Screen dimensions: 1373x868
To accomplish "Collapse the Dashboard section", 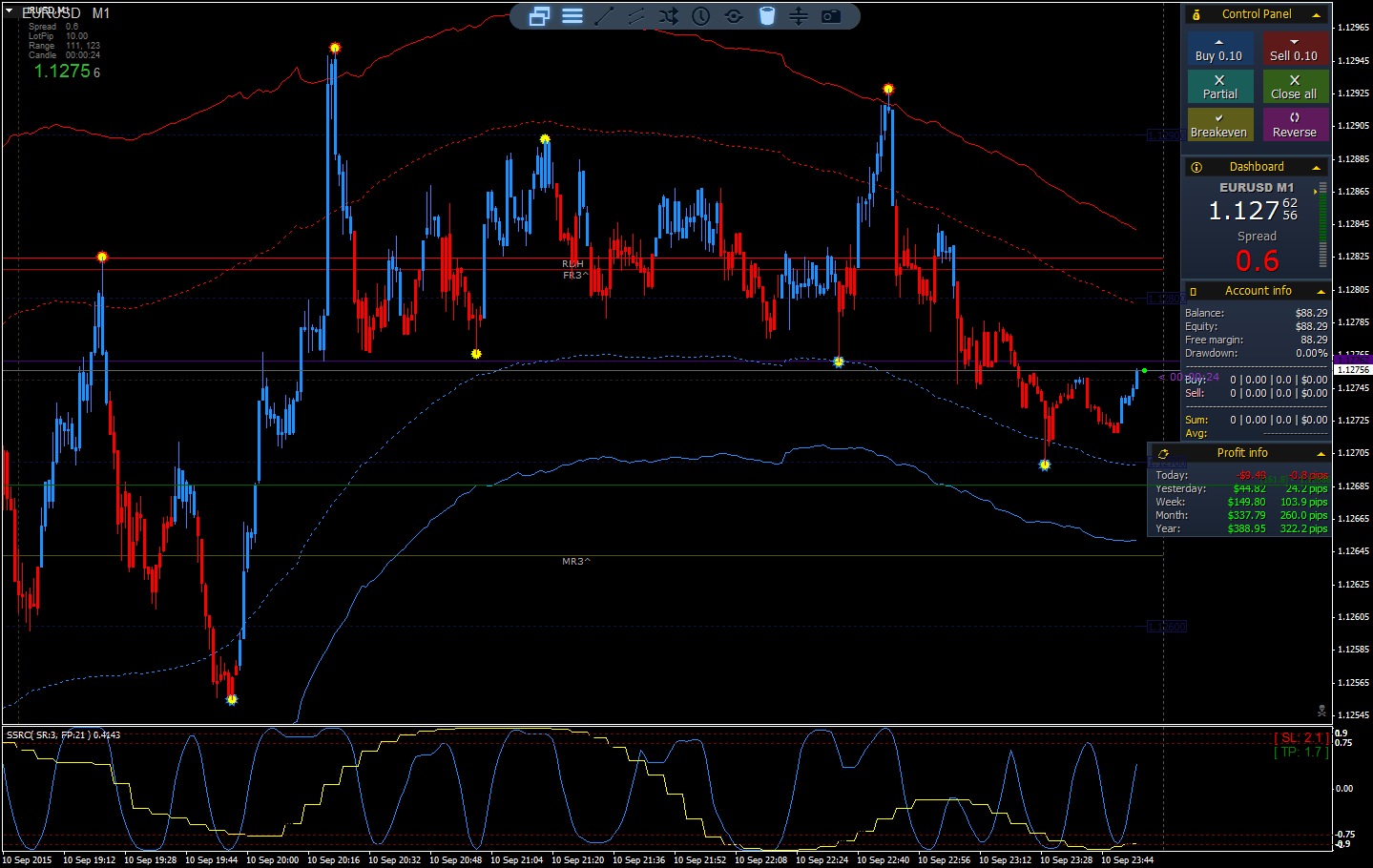I will tap(1317, 168).
